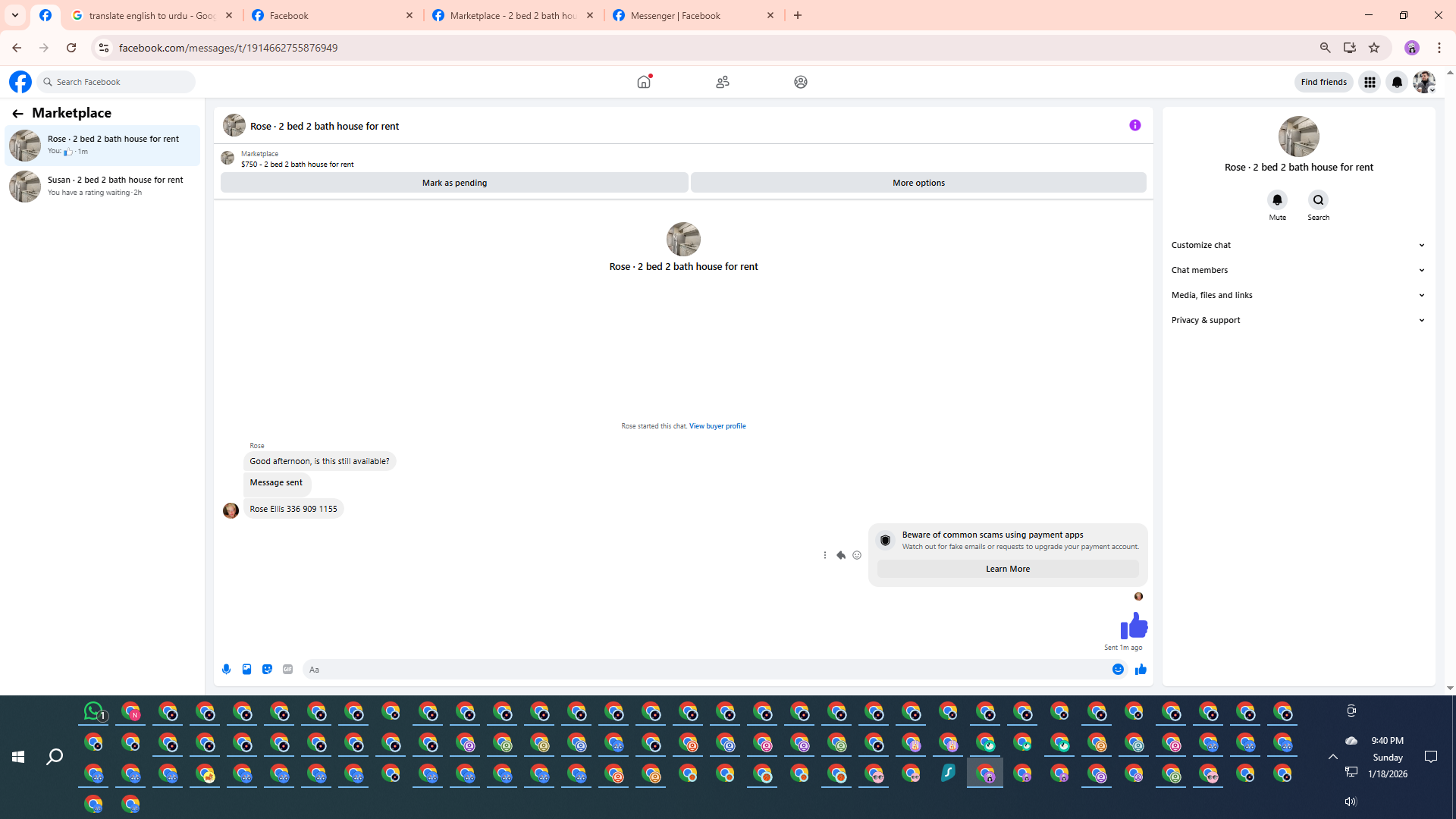Open View buyer profile link
This screenshot has height=819, width=1456.
pos(717,426)
